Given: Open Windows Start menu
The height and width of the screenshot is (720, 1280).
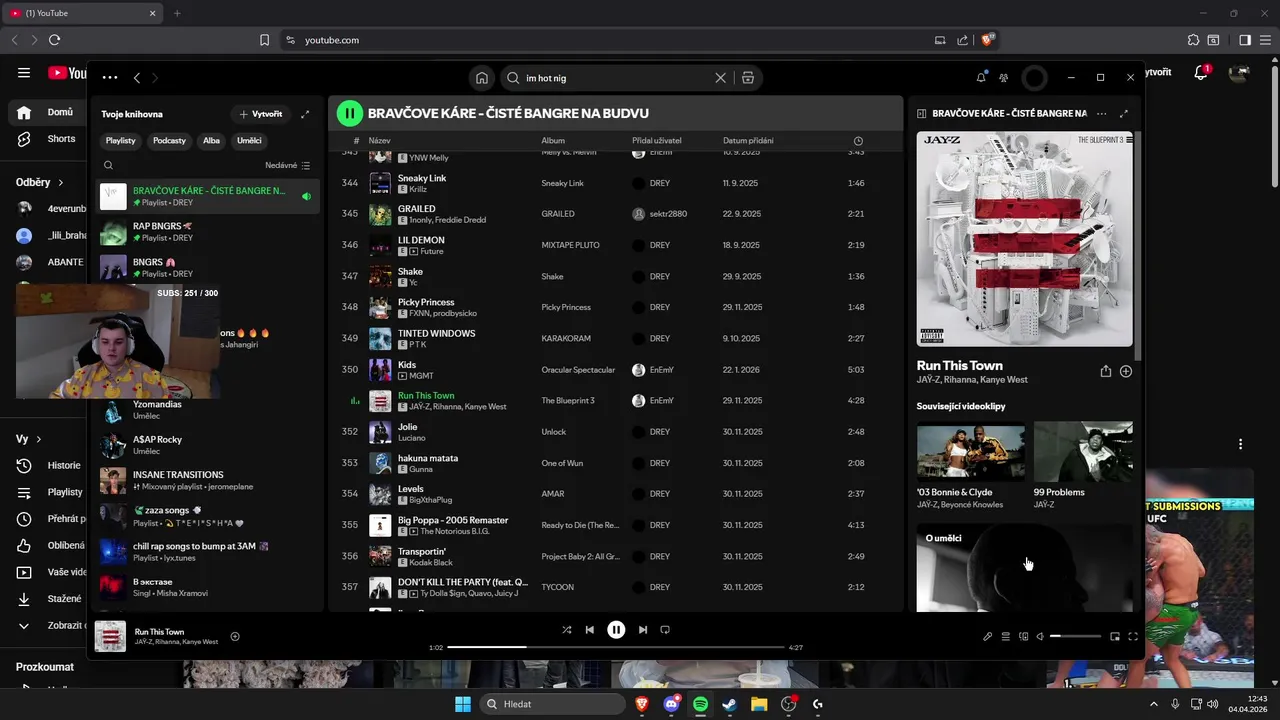Looking at the screenshot, I should pos(463,704).
